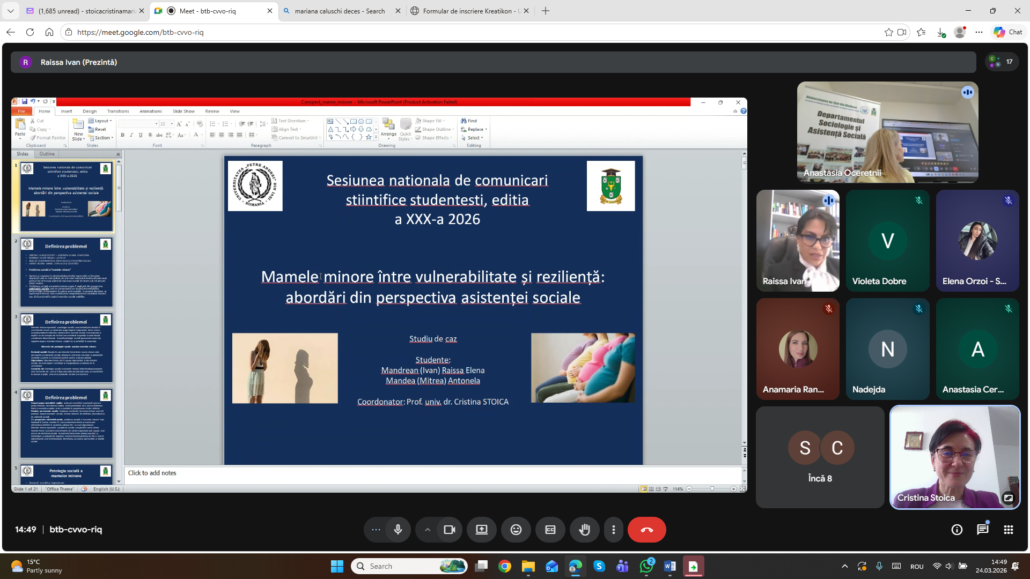The width and height of the screenshot is (1030, 579).
Task: Open the three-dot more options menu
Action: pyautogui.click(x=614, y=530)
